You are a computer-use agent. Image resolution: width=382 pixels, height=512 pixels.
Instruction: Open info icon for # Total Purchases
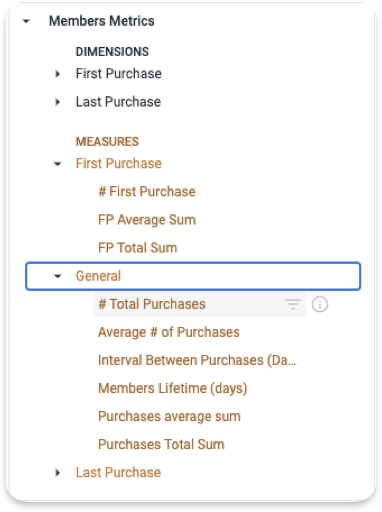[x=320, y=304]
